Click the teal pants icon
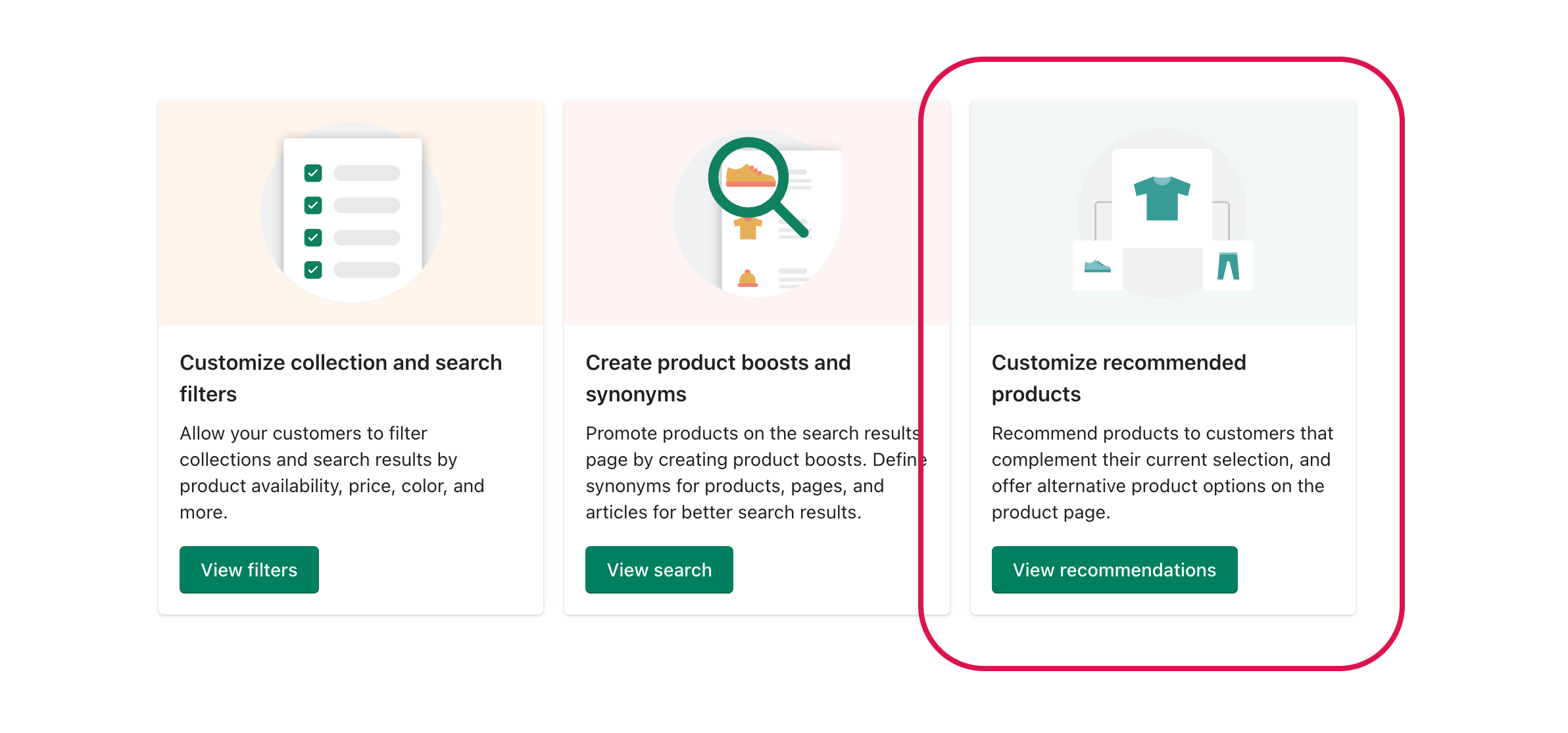Image resolution: width=1568 pixels, height=733 pixels. pos(1228,266)
